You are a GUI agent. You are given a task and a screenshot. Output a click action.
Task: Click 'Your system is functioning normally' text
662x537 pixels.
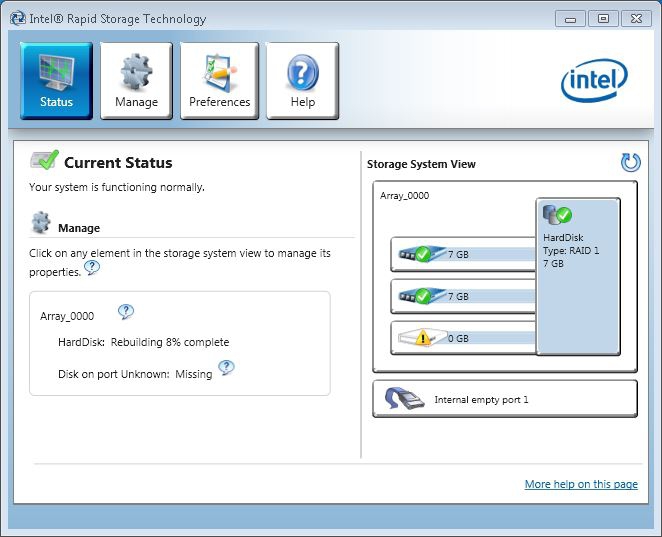117,187
